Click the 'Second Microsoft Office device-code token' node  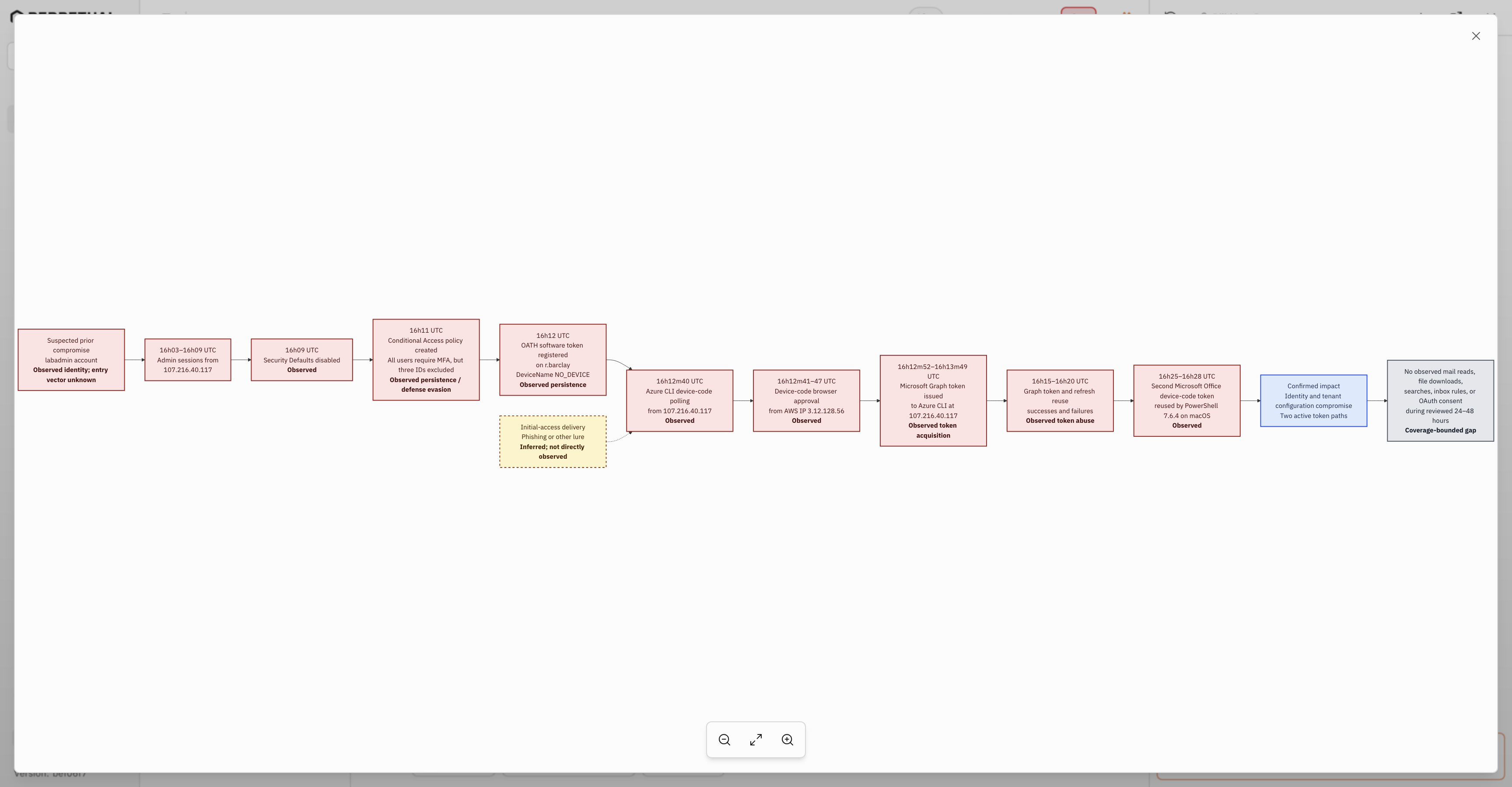1187,401
